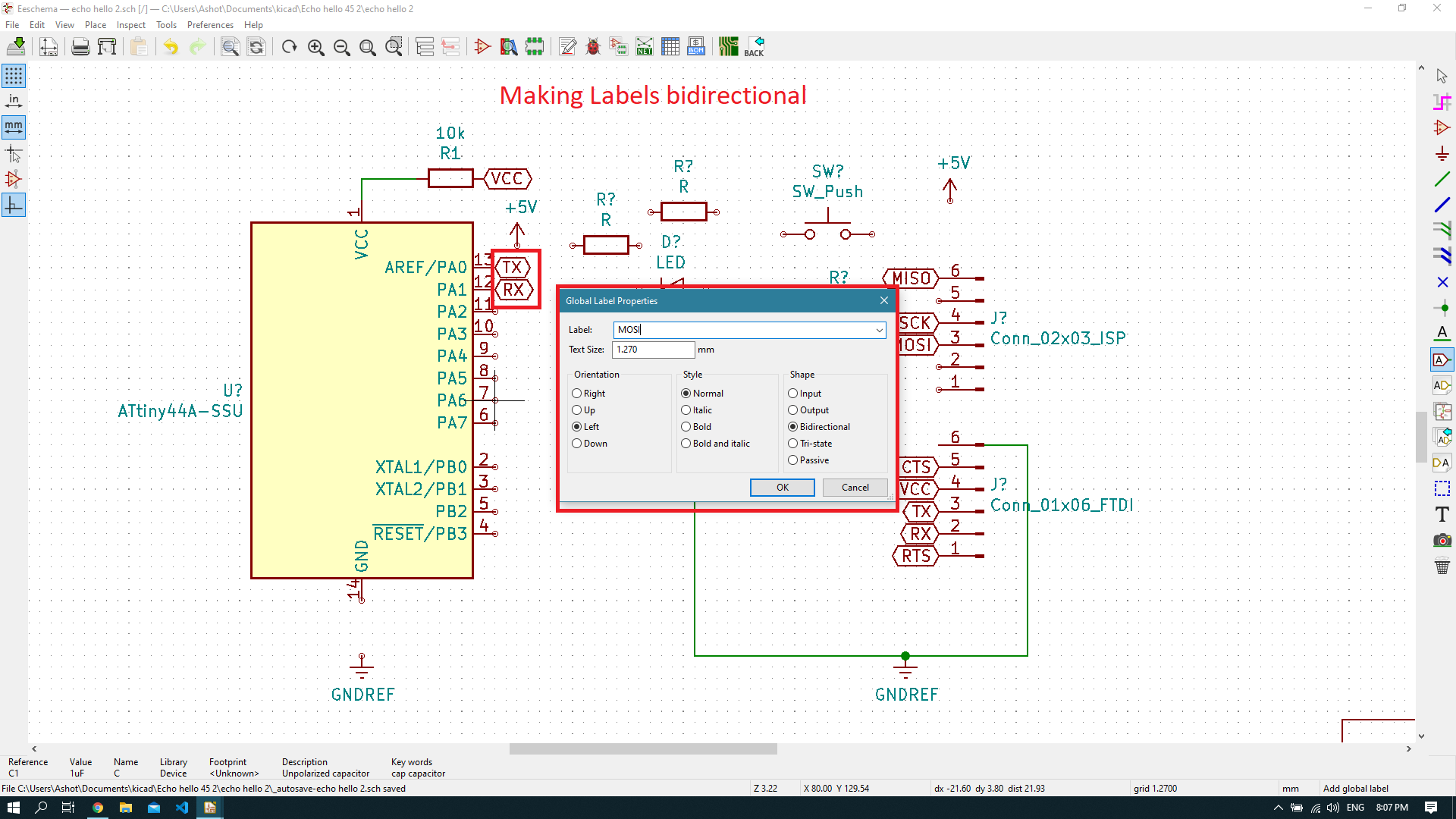Select the no-connect flag tool

click(x=1442, y=282)
